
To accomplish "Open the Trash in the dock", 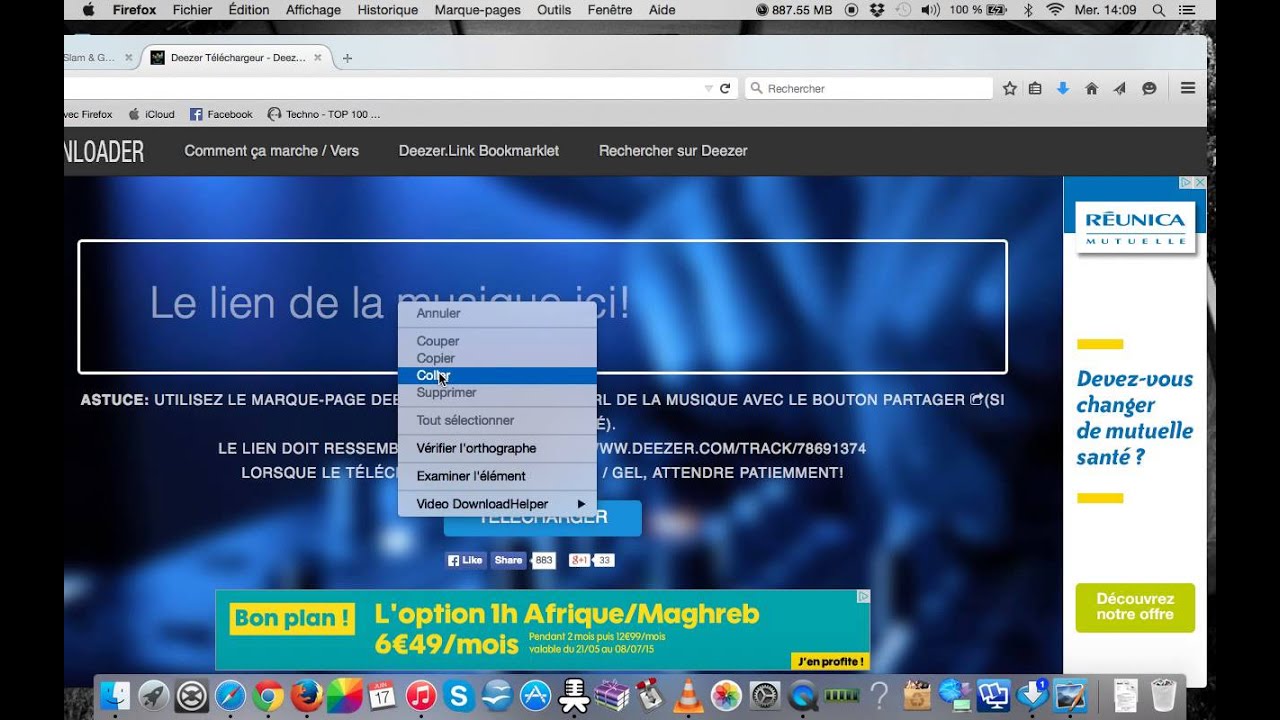I will pyautogui.click(x=1163, y=695).
